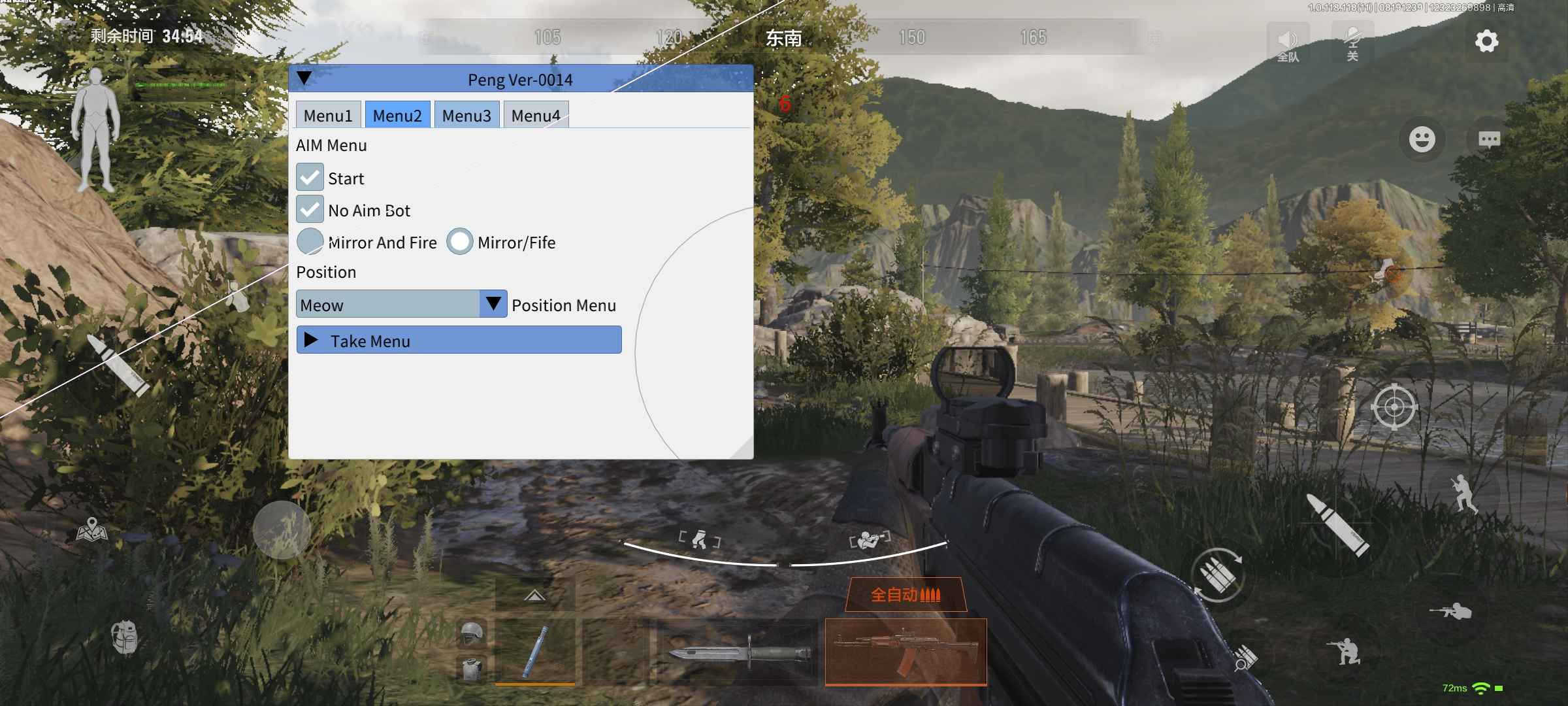Select the 全自动 firing mode button

(905, 593)
